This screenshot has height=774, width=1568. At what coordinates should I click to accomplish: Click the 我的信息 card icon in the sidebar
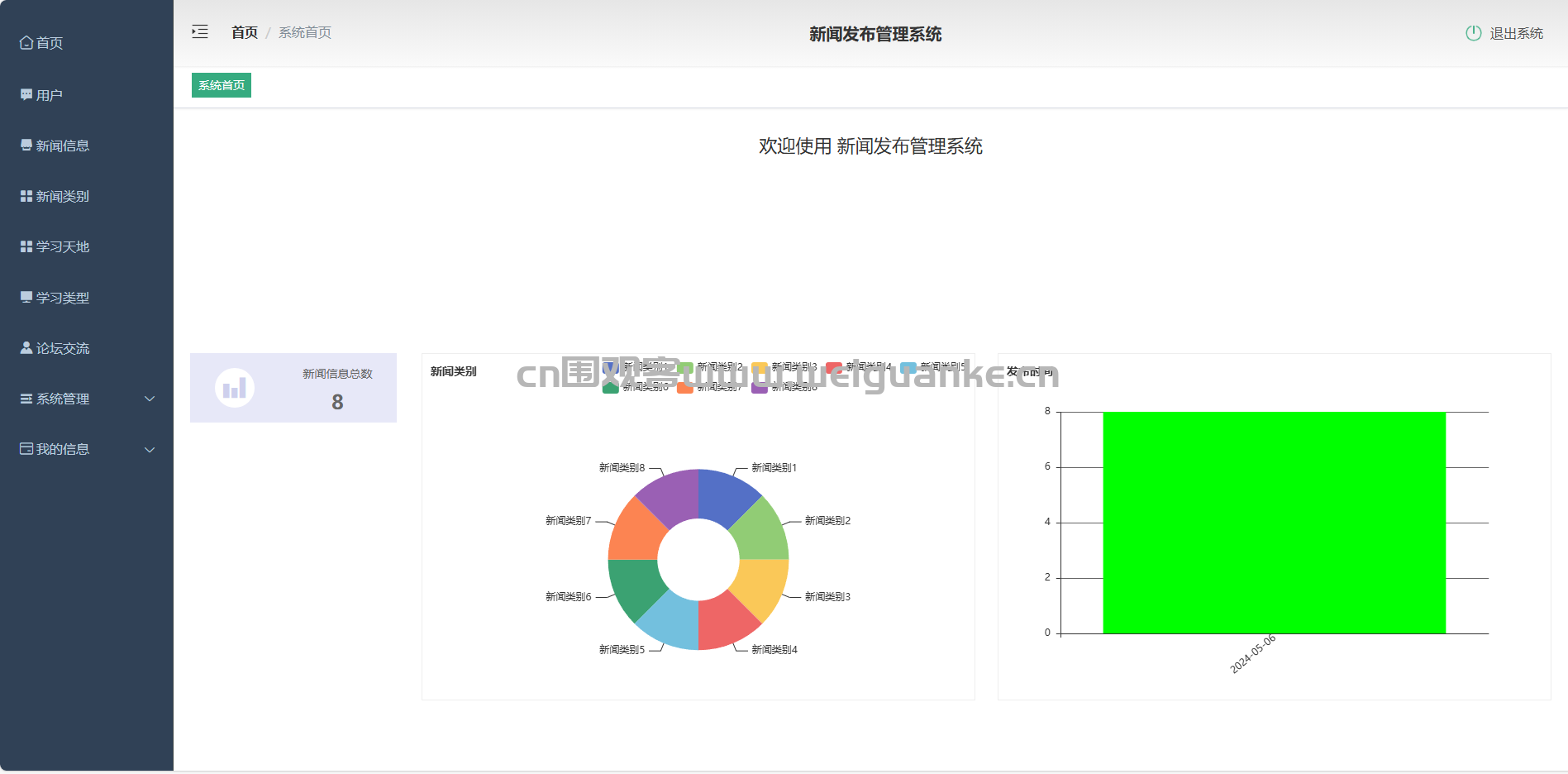click(x=26, y=449)
